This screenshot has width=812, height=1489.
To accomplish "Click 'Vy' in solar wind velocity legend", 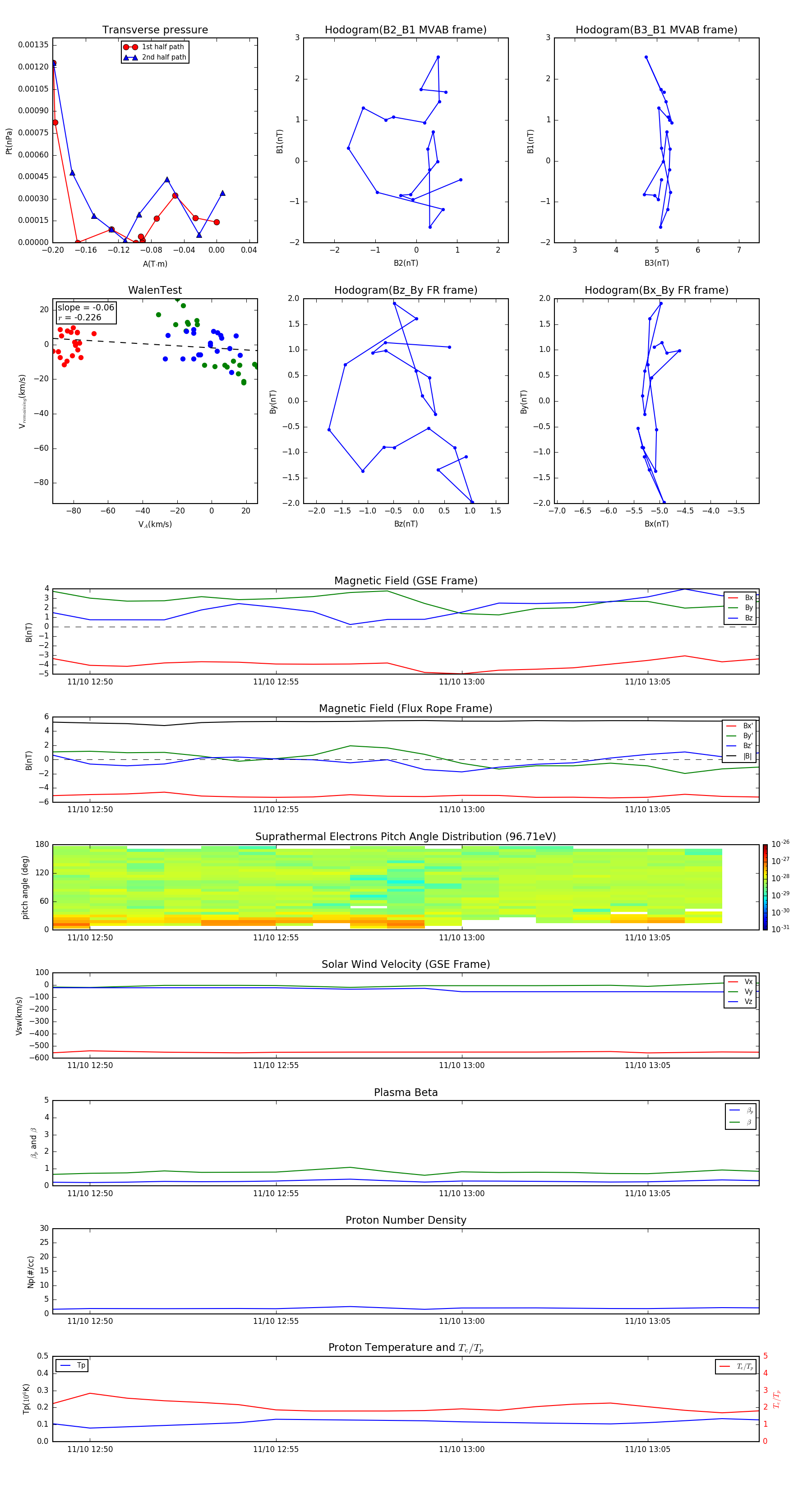I will [748, 992].
